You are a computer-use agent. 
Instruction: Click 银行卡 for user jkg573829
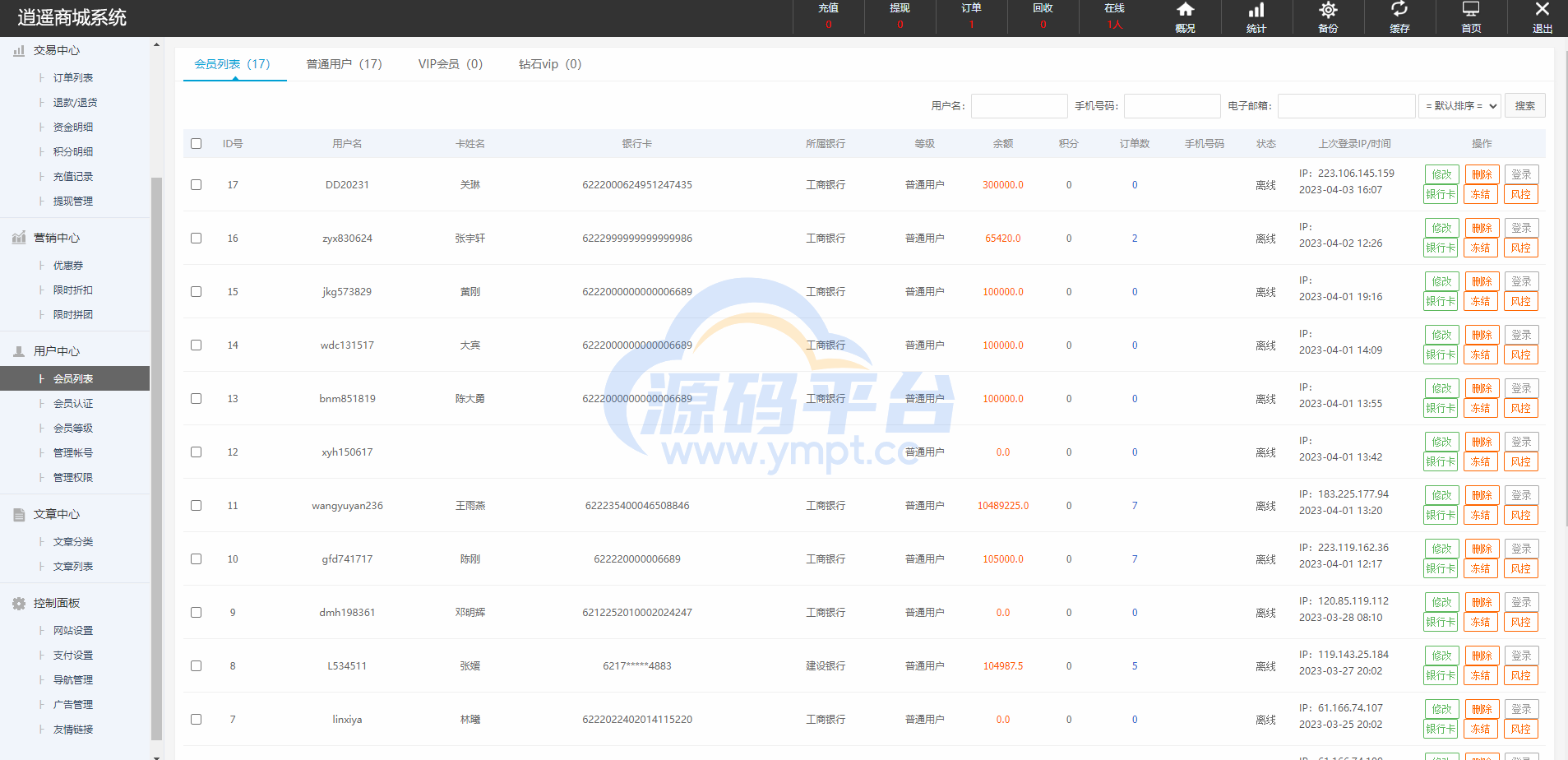[x=1441, y=301]
